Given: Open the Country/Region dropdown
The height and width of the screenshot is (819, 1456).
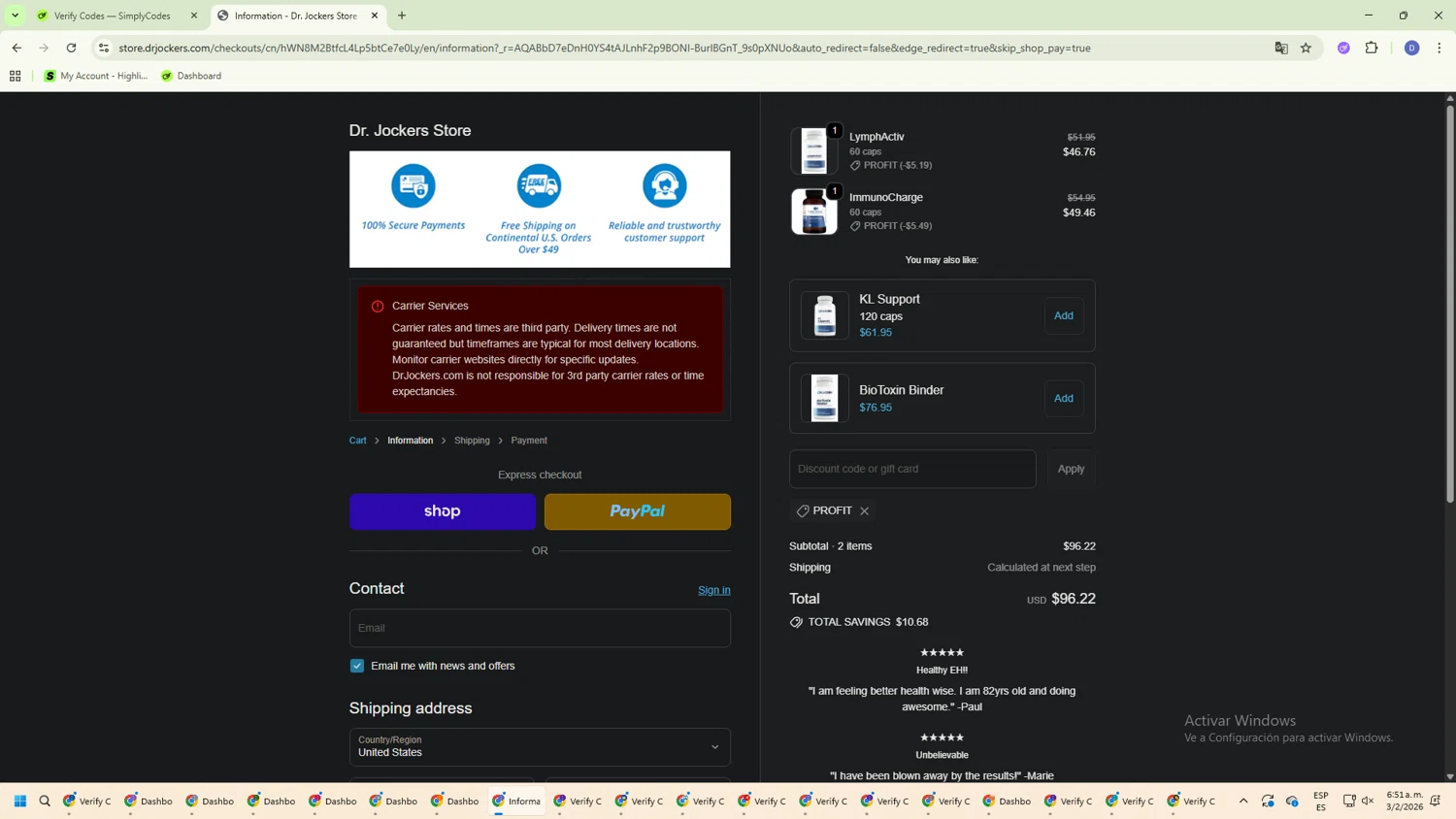Looking at the screenshot, I should click(540, 747).
